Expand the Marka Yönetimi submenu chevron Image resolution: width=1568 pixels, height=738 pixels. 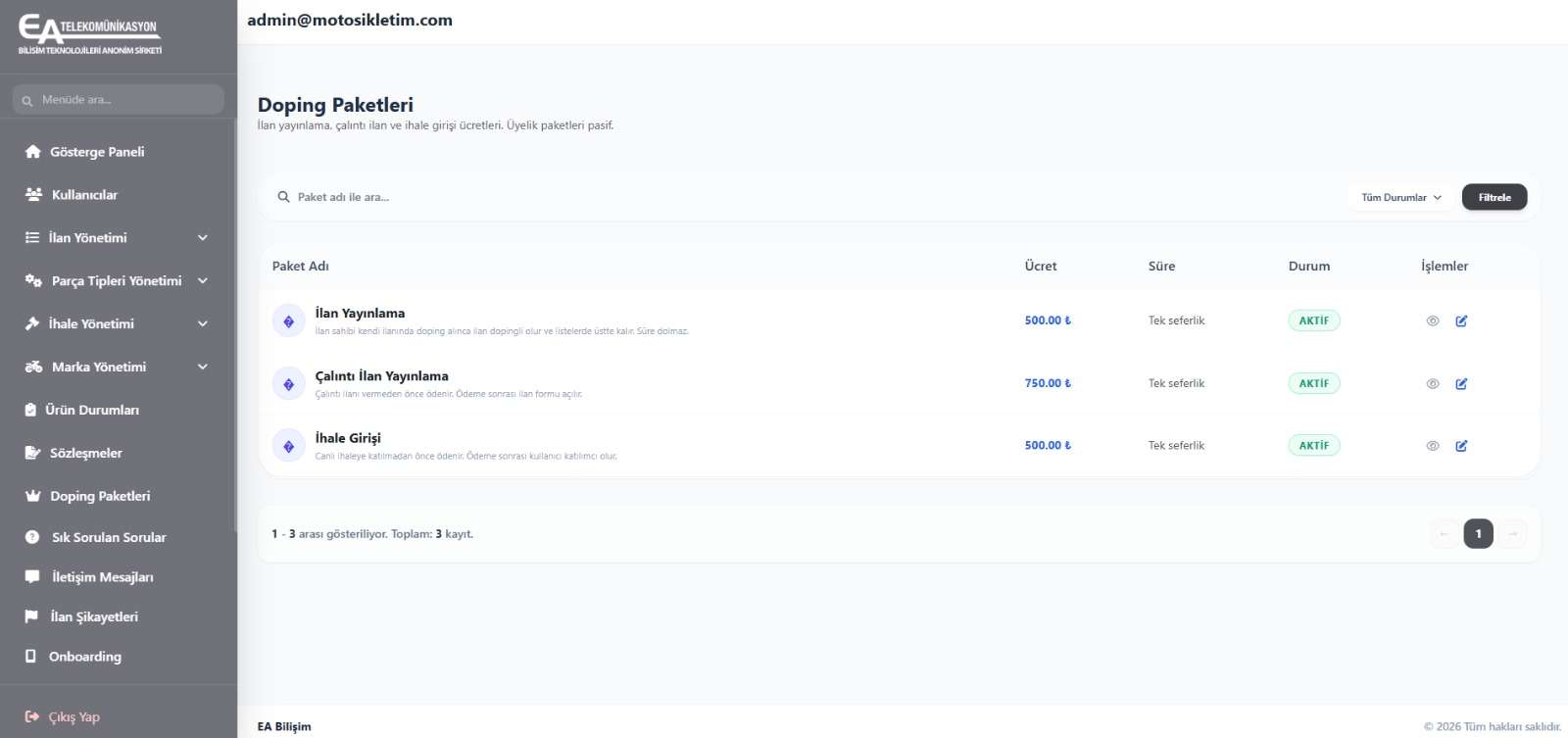pyautogui.click(x=203, y=368)
